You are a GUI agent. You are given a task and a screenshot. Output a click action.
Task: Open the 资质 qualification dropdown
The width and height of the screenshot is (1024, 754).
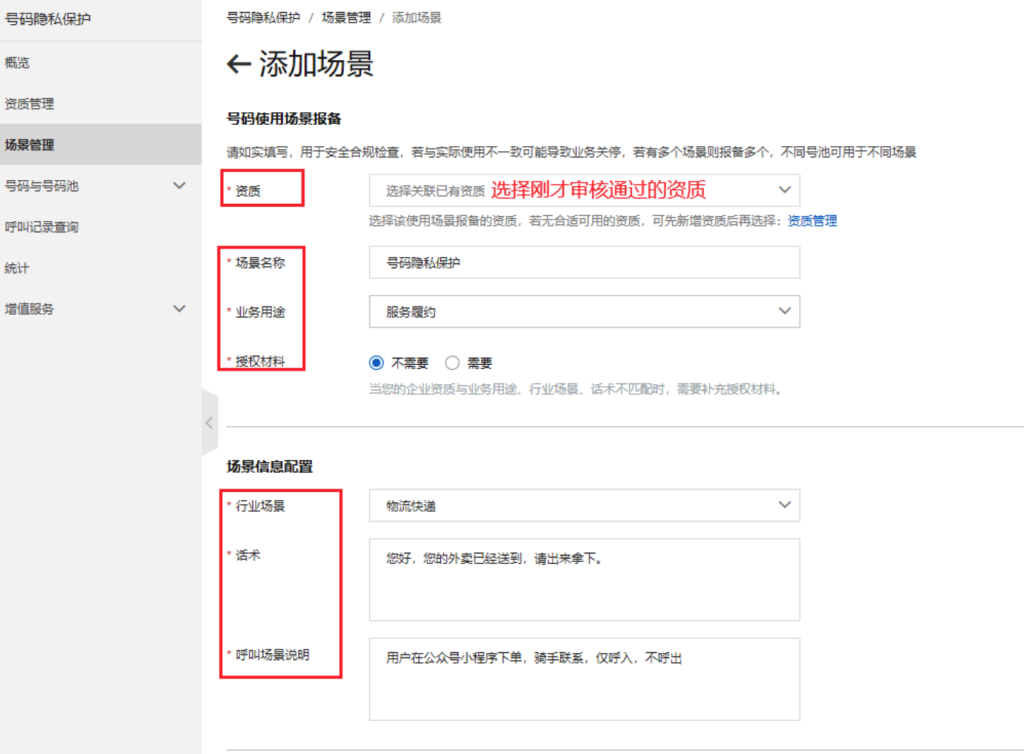[584, 190]
